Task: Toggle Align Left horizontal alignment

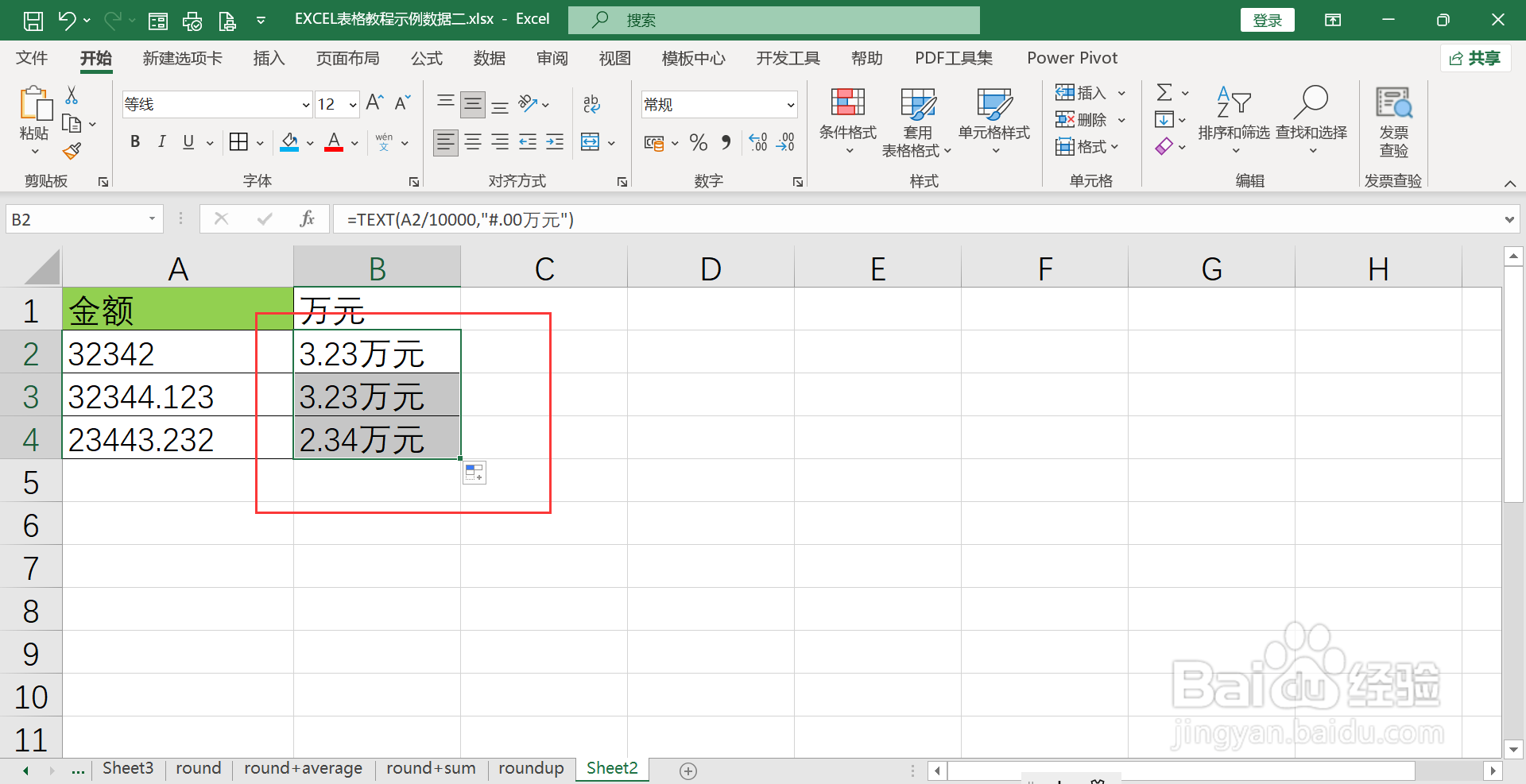Action: tap(446, 143)
